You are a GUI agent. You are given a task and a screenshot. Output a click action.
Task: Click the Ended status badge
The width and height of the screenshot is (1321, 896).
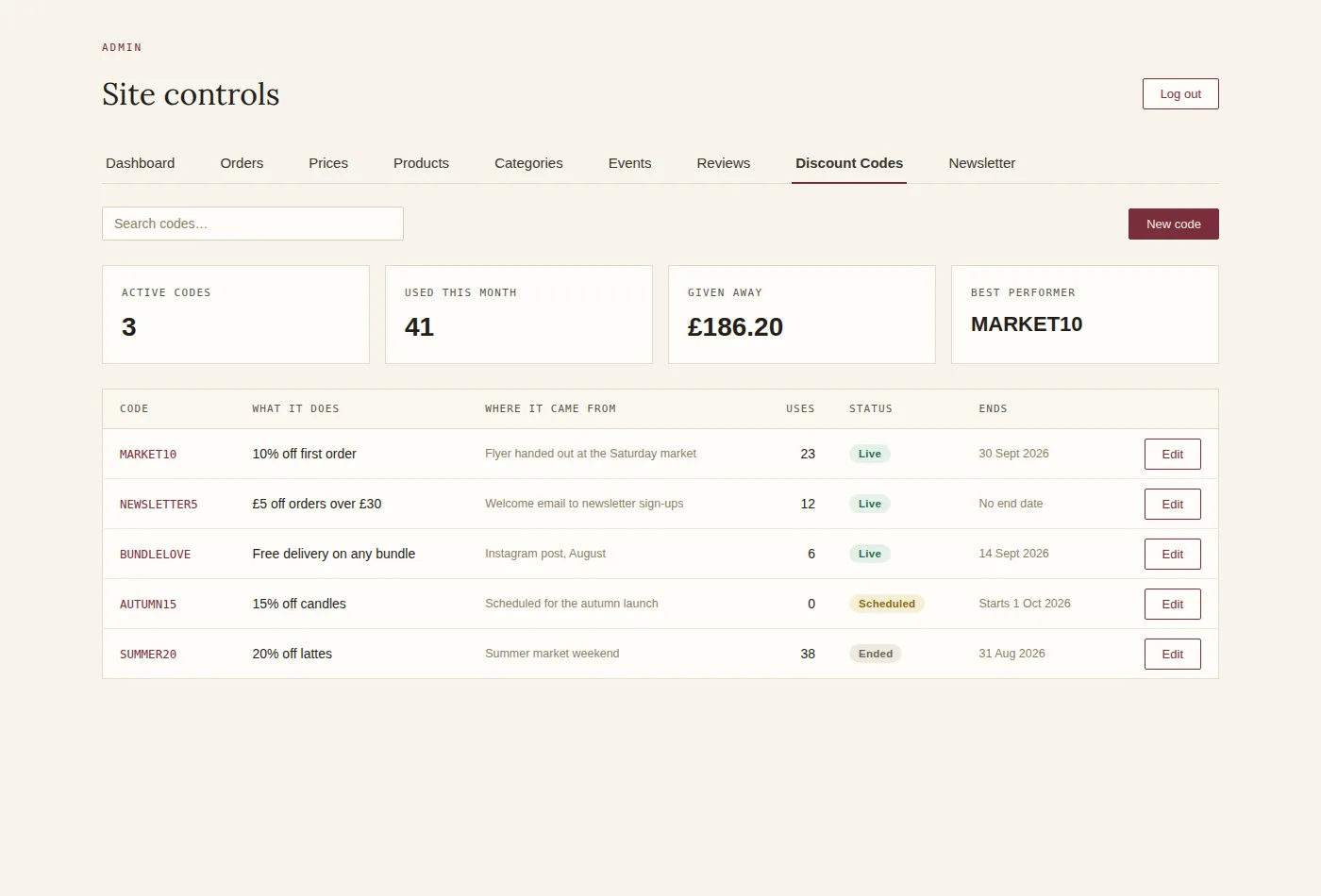(876, 654)
